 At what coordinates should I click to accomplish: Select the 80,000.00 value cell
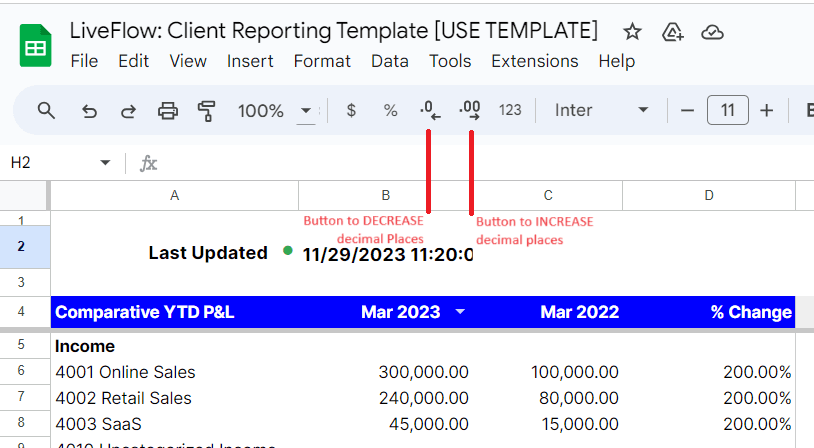(x=548, y=398)
